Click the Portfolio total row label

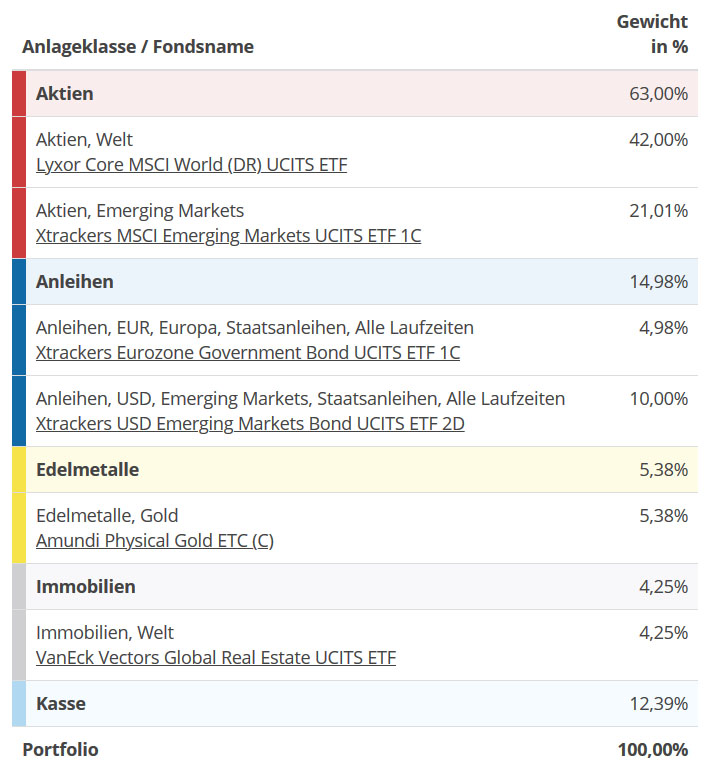click(60, 750)
